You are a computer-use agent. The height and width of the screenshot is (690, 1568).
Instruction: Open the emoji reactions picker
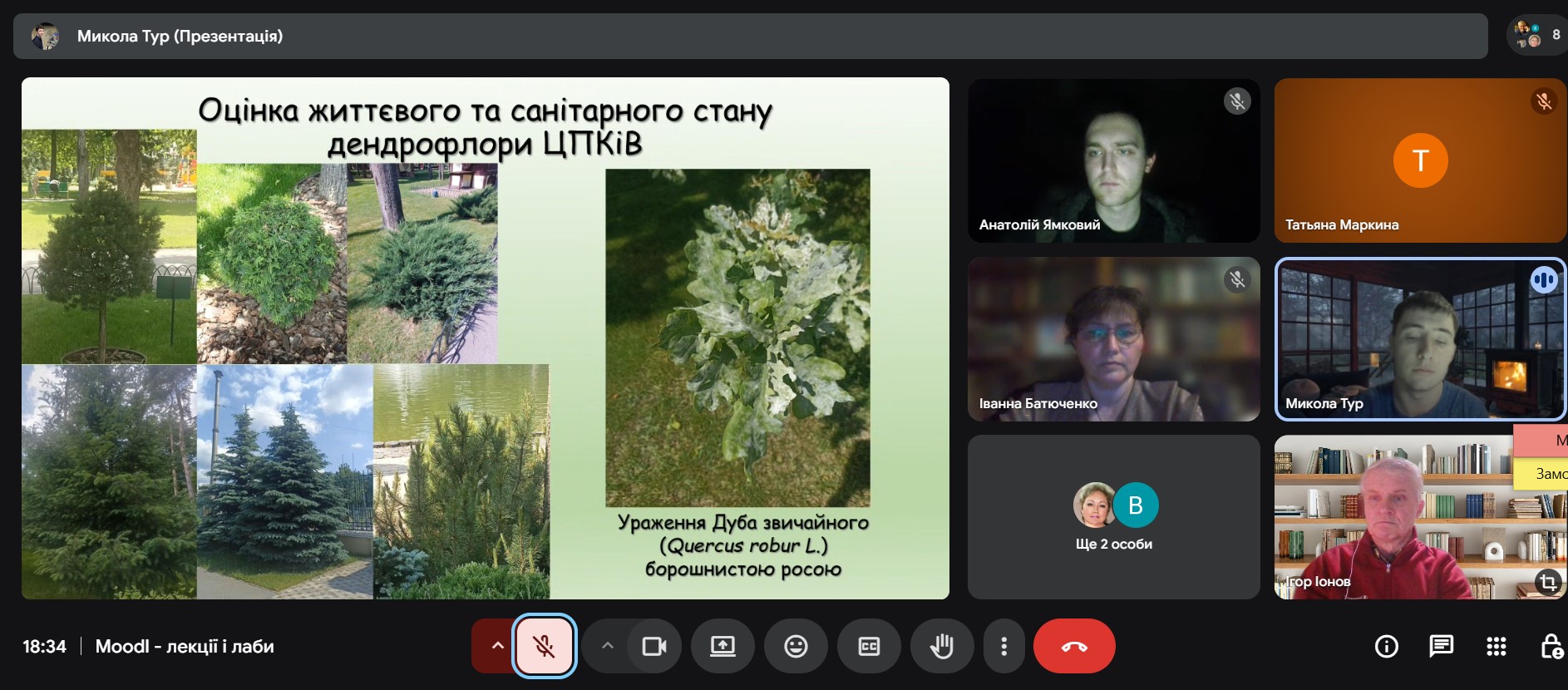point(796,646)
